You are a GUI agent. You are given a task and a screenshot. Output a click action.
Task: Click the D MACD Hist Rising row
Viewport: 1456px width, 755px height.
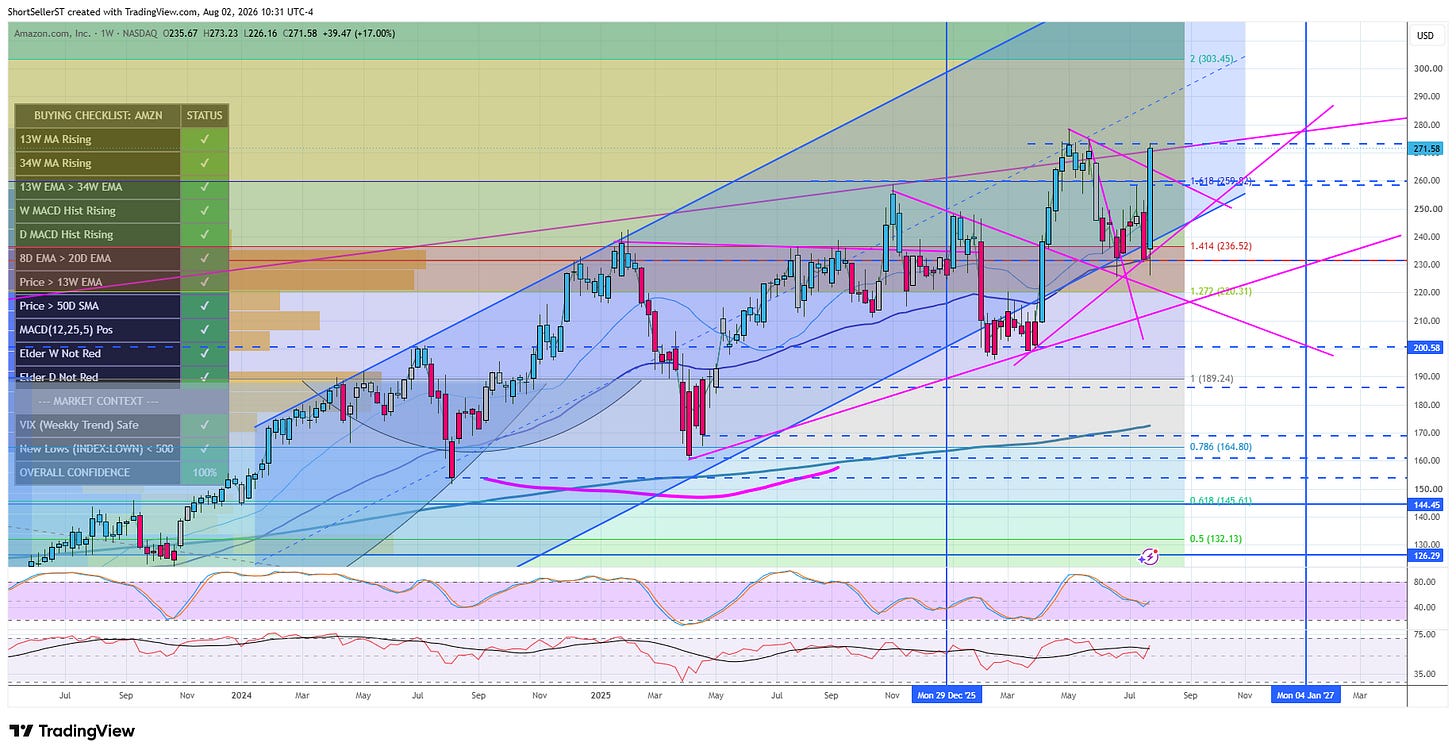[x=121, y=234]
